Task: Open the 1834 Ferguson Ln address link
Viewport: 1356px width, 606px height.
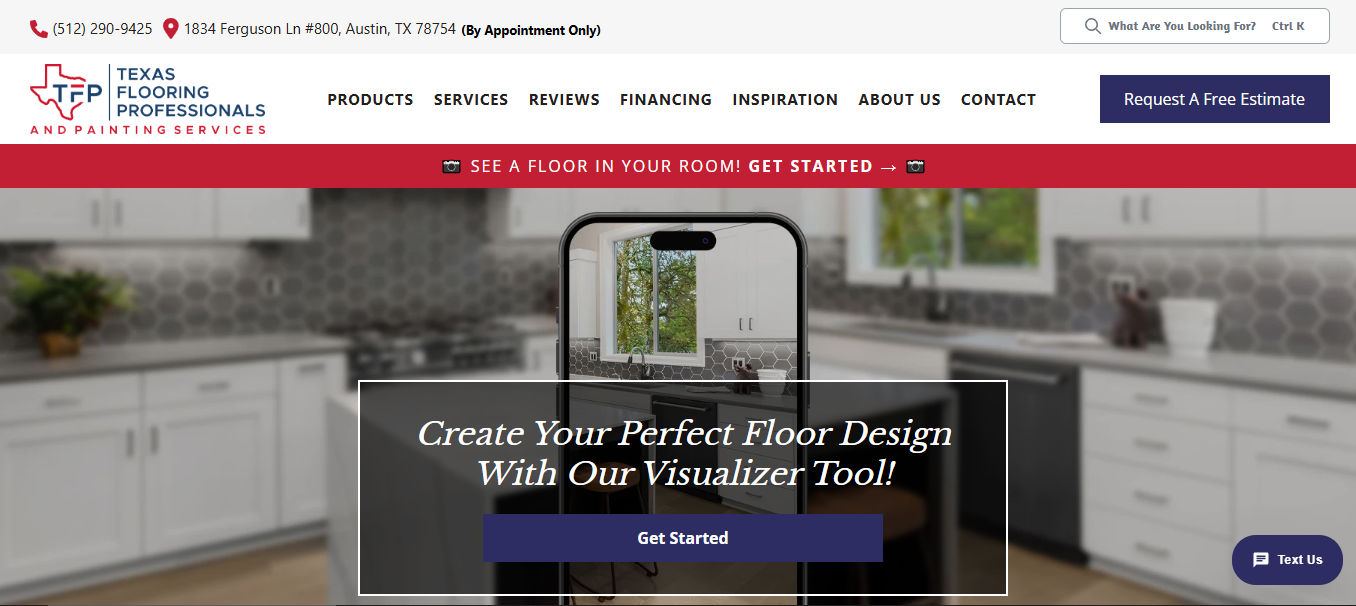Action: click(320, 29)
